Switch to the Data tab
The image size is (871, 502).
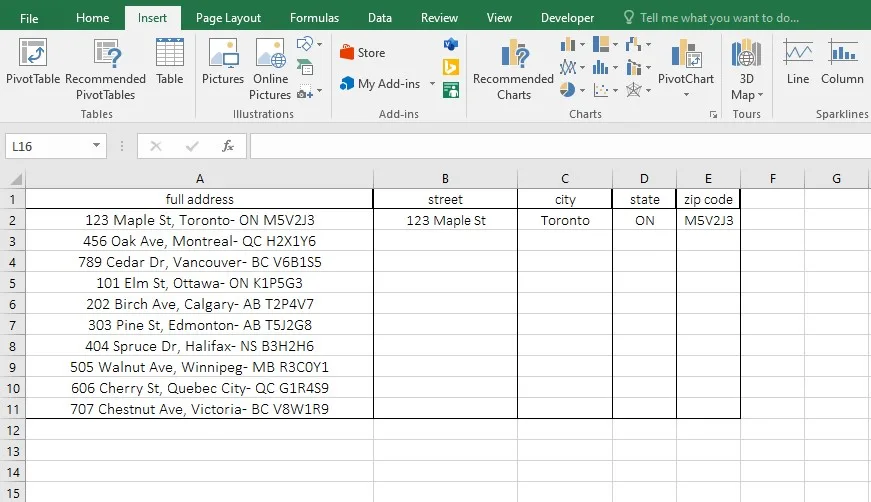[380, 18]
